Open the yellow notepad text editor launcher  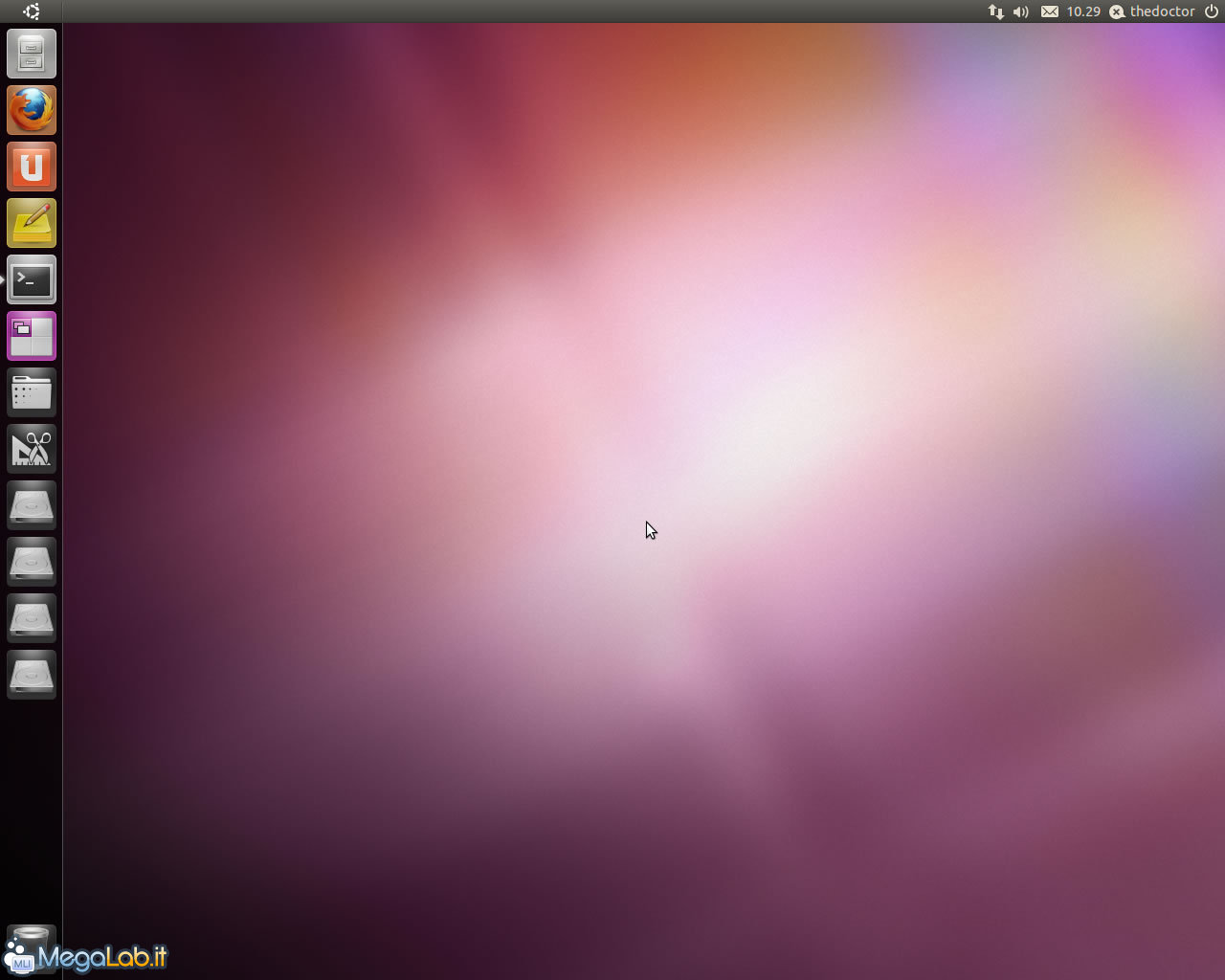(32, 223)
